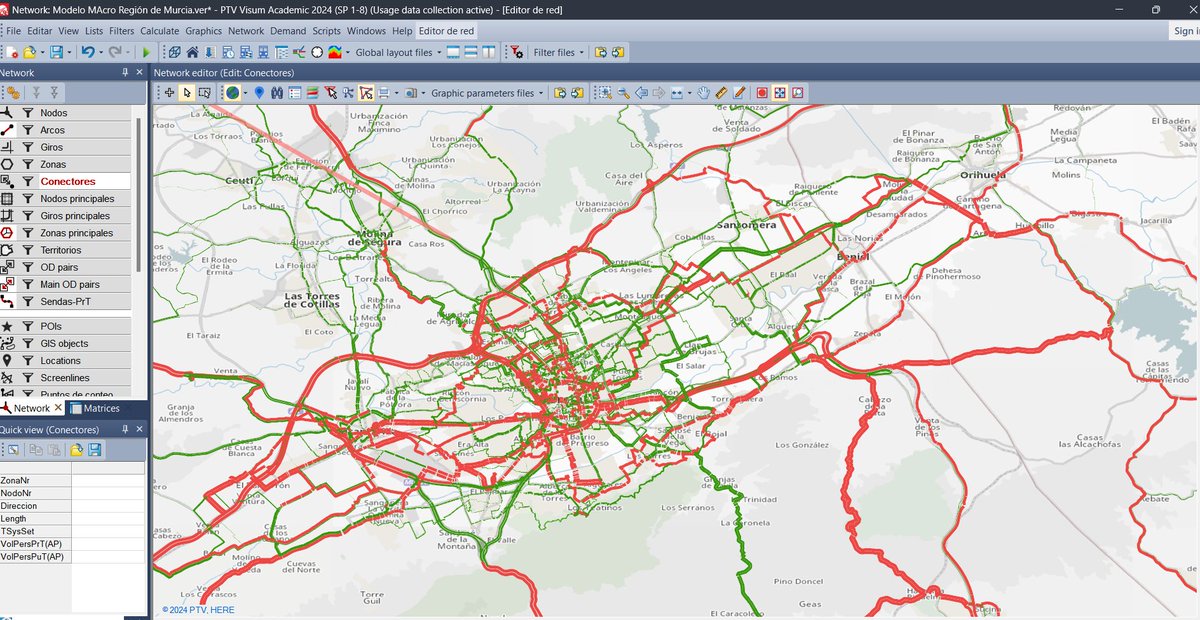Switch to the Matrices tab
This screenshot has height=620, width=1200.
coord(104,408)
